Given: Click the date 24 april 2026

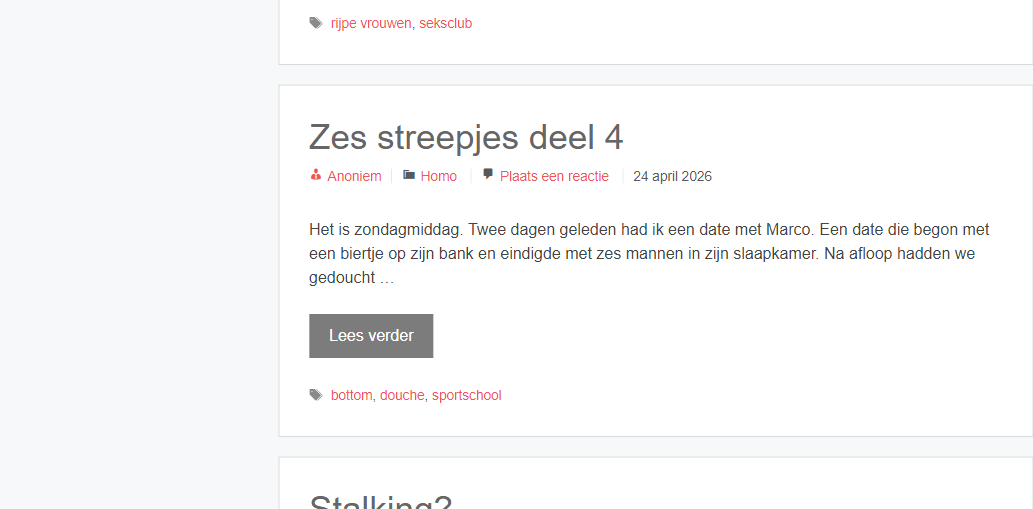Looking at the screenshot, I should click(x=672, y=176).
